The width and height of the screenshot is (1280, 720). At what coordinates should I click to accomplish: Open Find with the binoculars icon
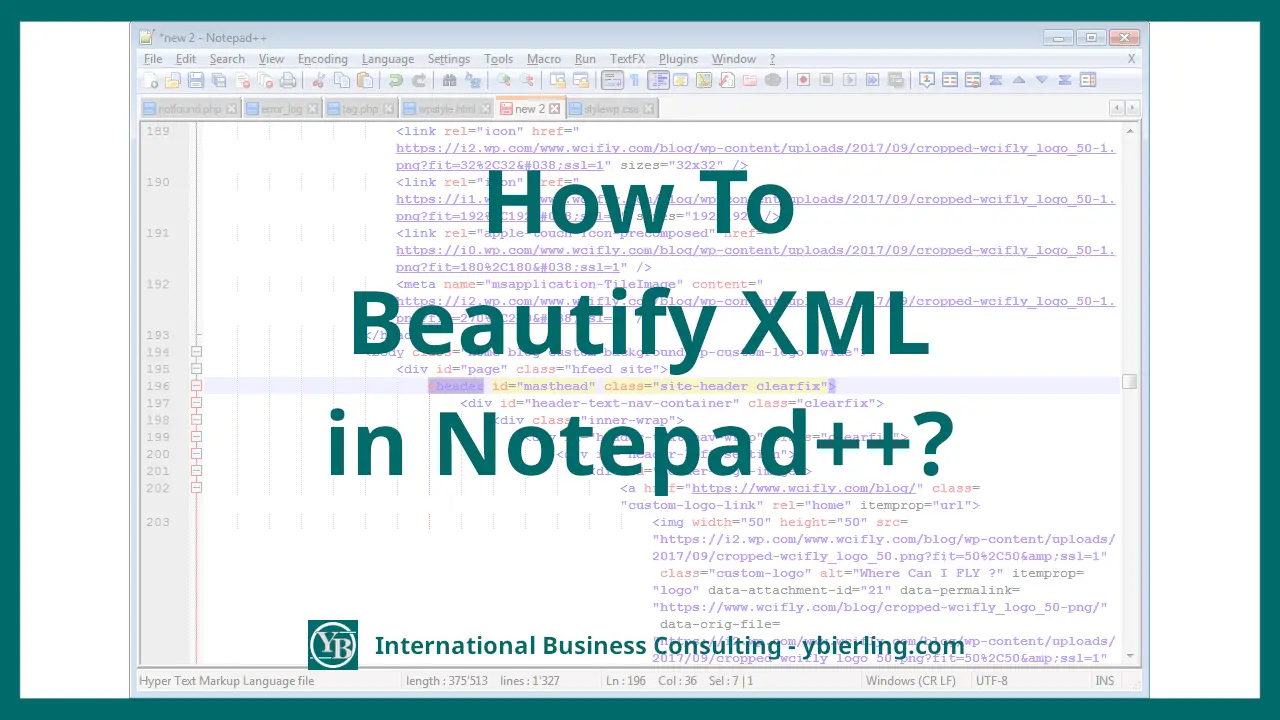pos(449,80)
